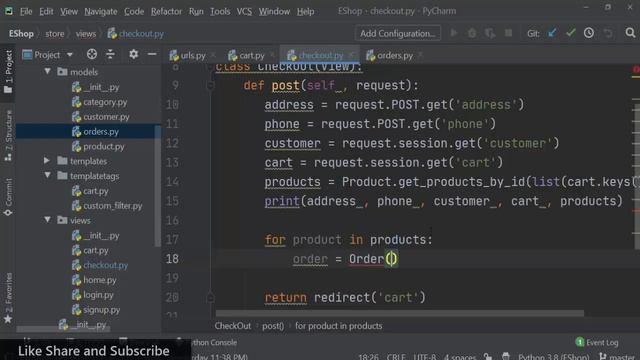Toggle the 1: Project tool window
The image size is (640, 360).
[8, 71]
